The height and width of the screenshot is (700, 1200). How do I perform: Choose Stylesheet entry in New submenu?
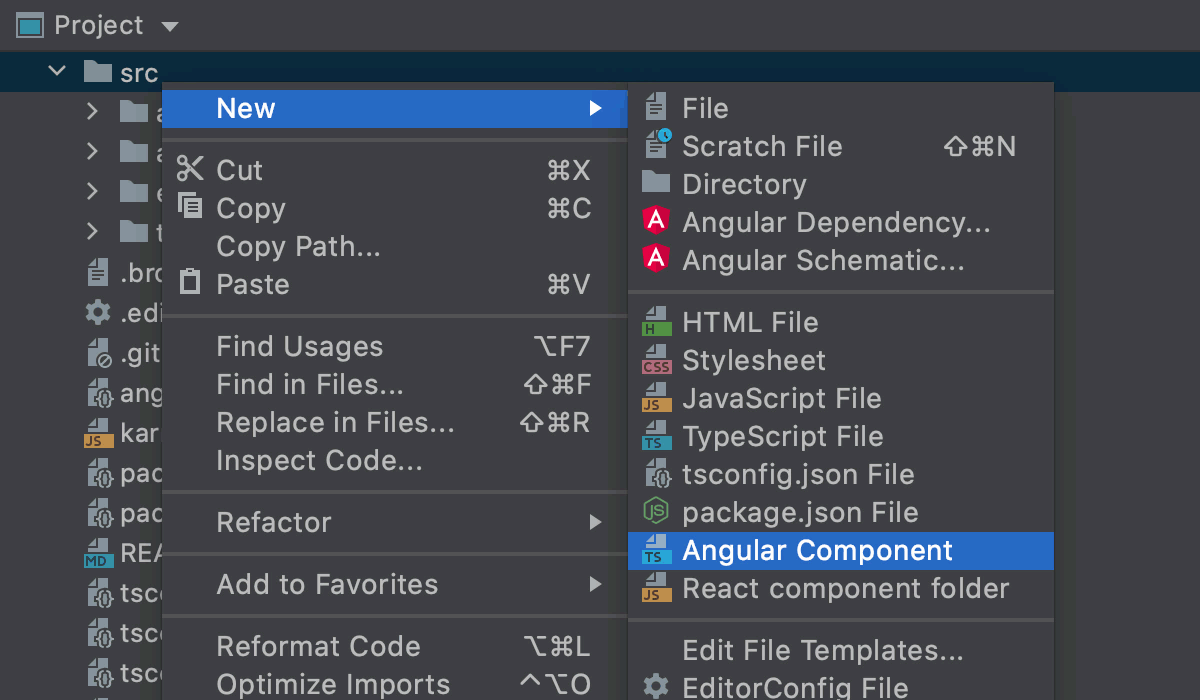[841, 360]
